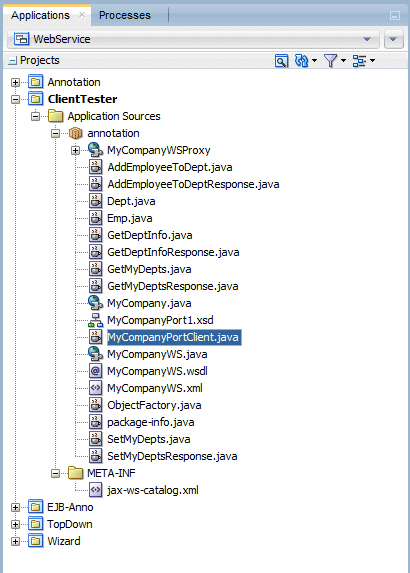Click the MyCompanyWSProxy web service icon
Image resolution: width=410 pixels, height=573 pixels.
click(x=95, y=150)
